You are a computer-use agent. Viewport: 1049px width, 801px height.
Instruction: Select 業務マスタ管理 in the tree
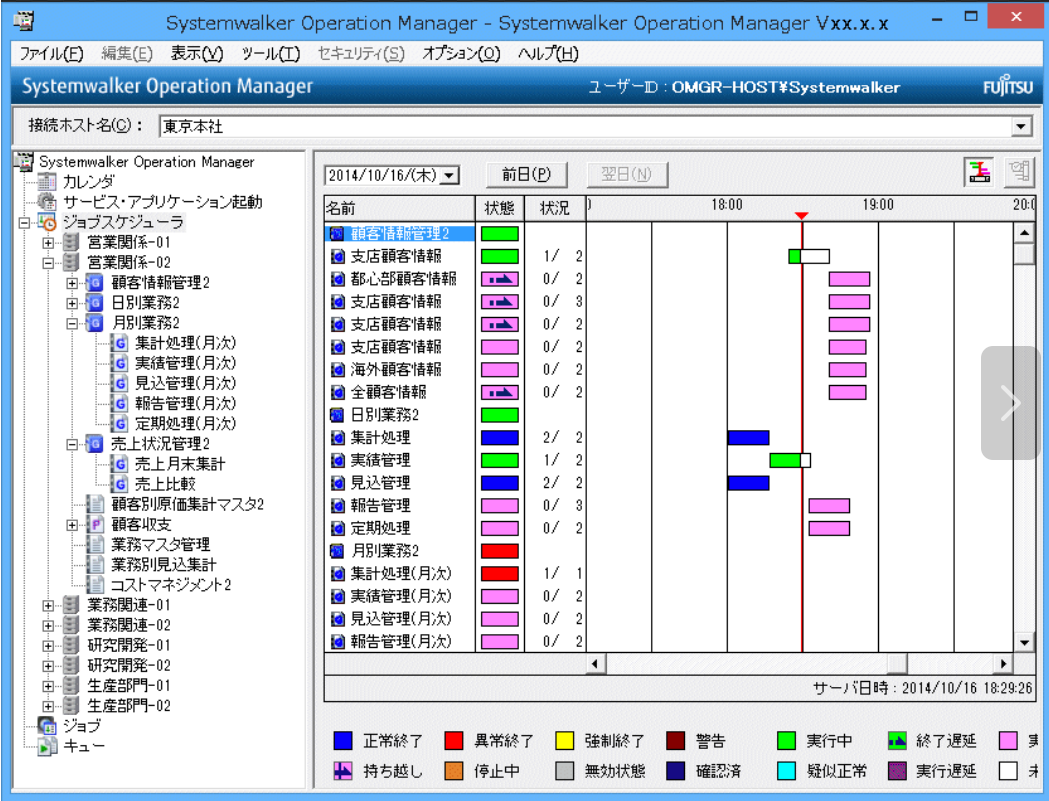coord(160,545)
